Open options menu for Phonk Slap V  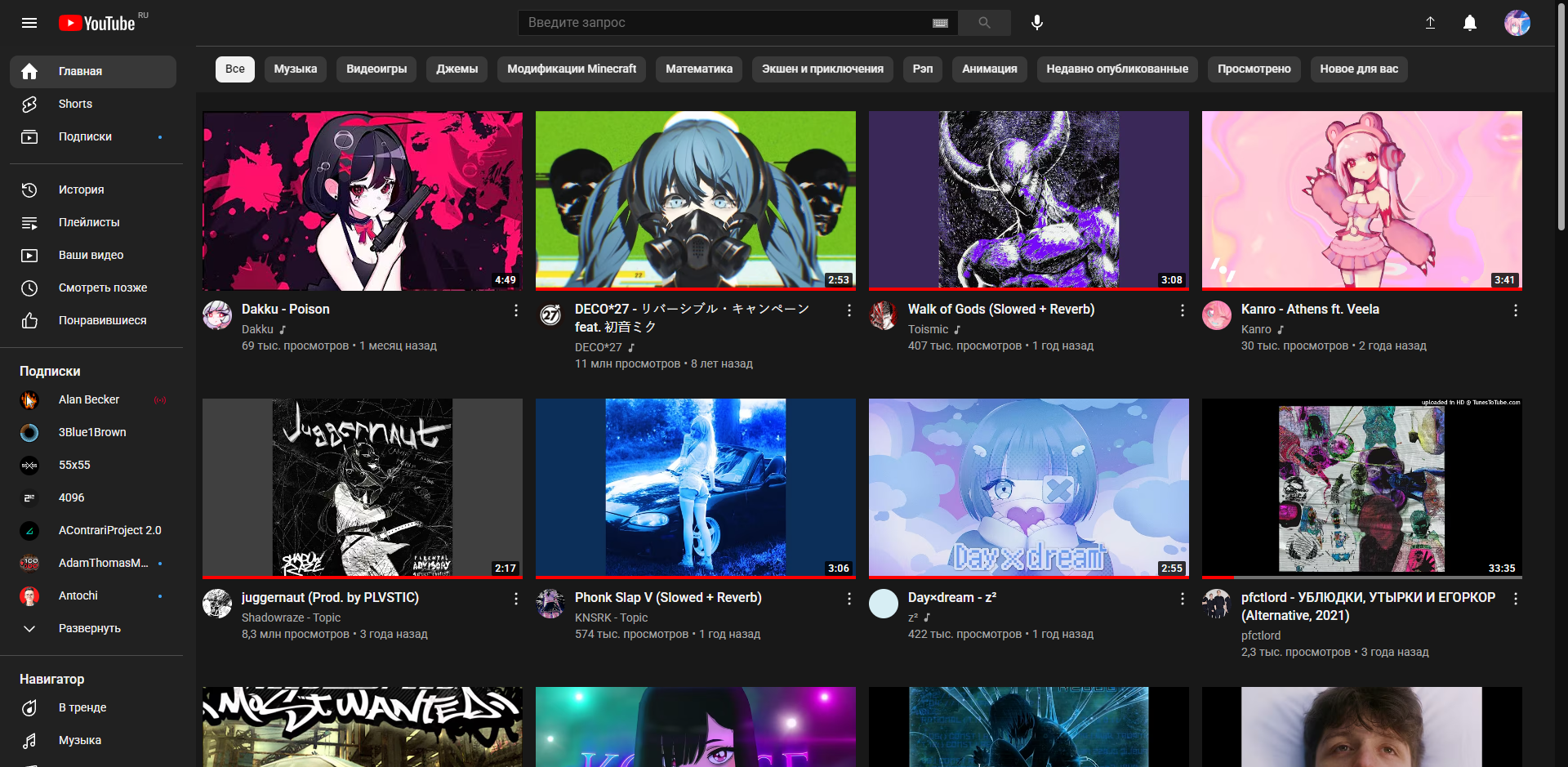[849, 599]
